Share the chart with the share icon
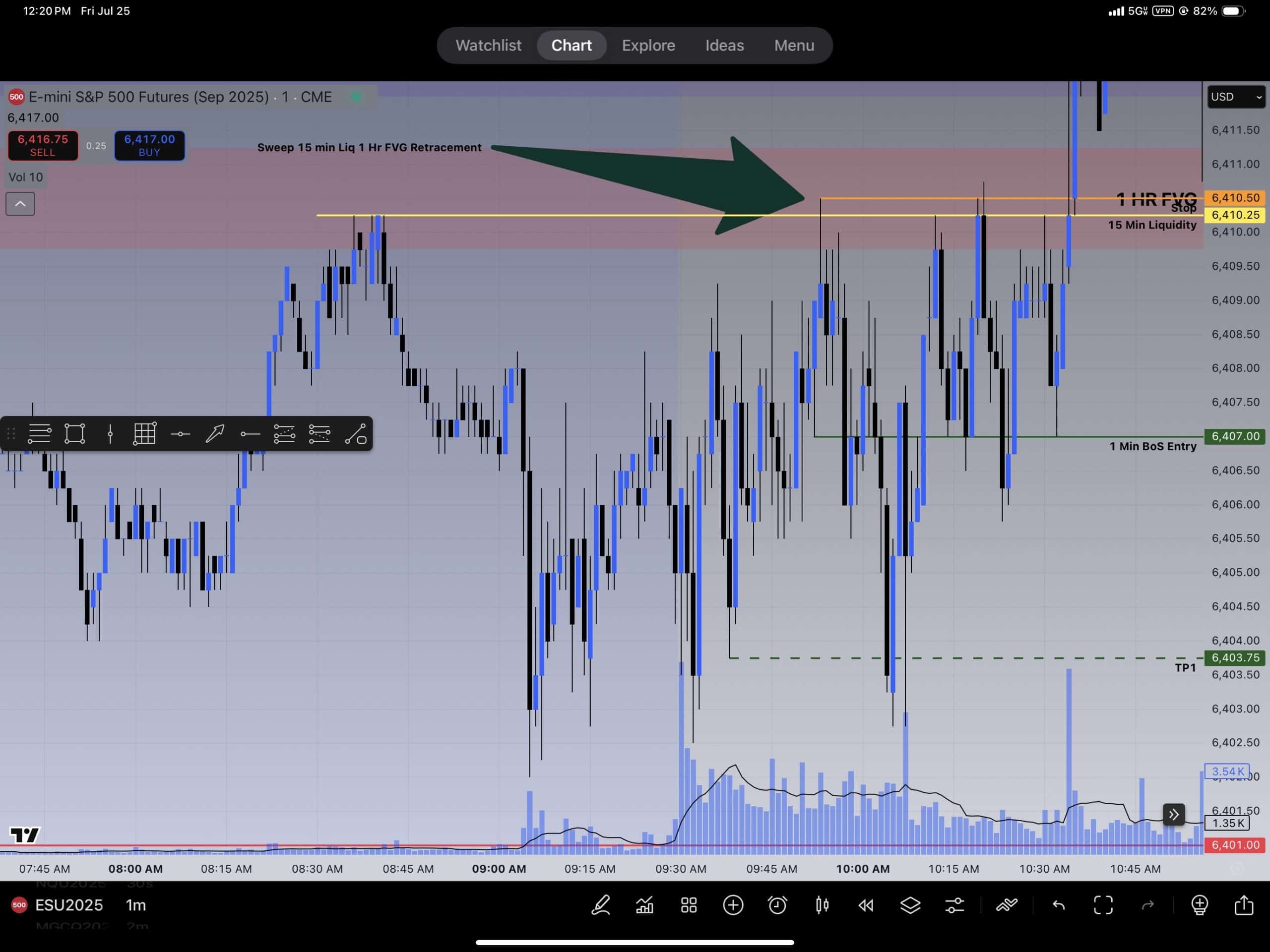 pyautogui.click(x=1244, y=904)
